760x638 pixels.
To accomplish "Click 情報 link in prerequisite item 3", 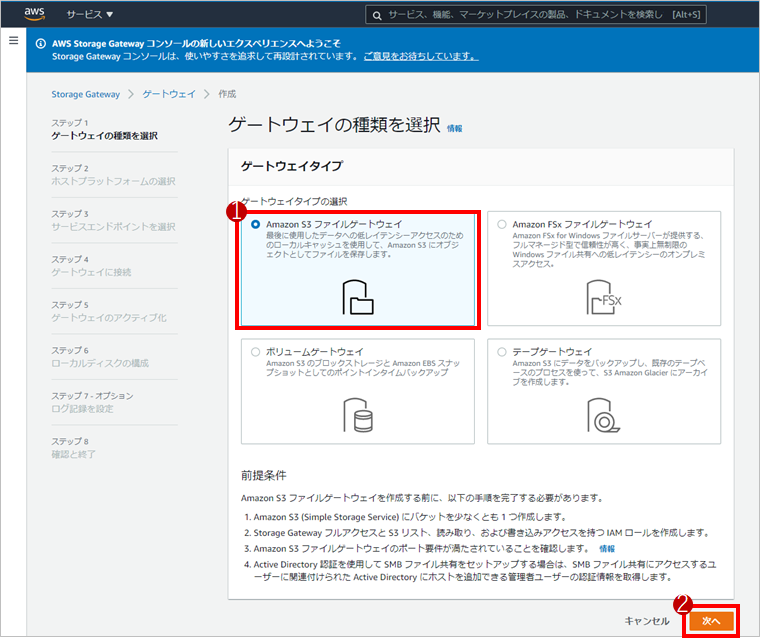I will pos(607,549).
